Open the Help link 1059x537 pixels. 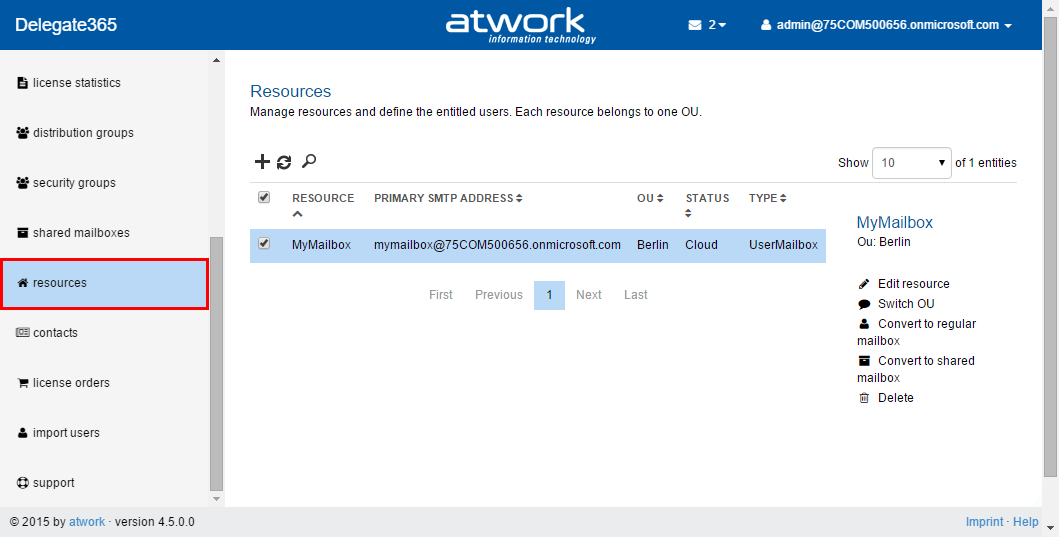(1025, 522)
